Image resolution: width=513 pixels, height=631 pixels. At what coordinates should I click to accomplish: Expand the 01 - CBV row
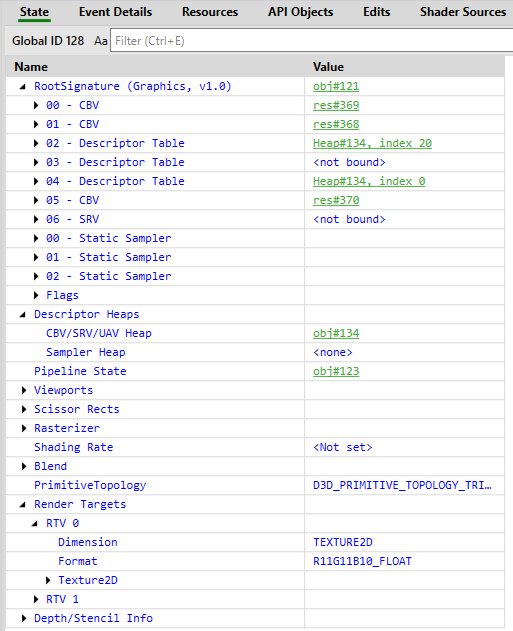pyautogui.click(x=36, y=124)
